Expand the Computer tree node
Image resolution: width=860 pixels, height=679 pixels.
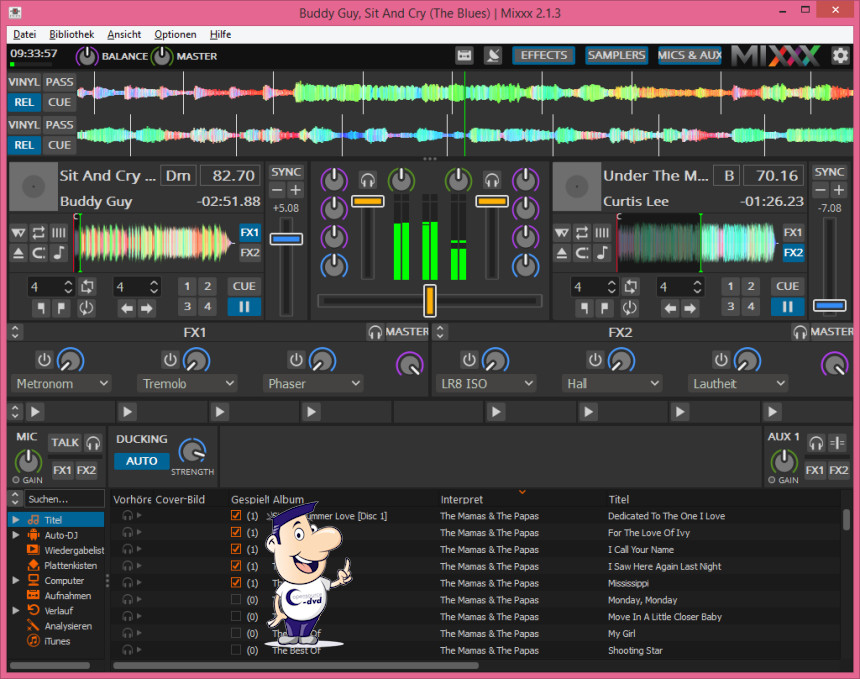[15, 581]
